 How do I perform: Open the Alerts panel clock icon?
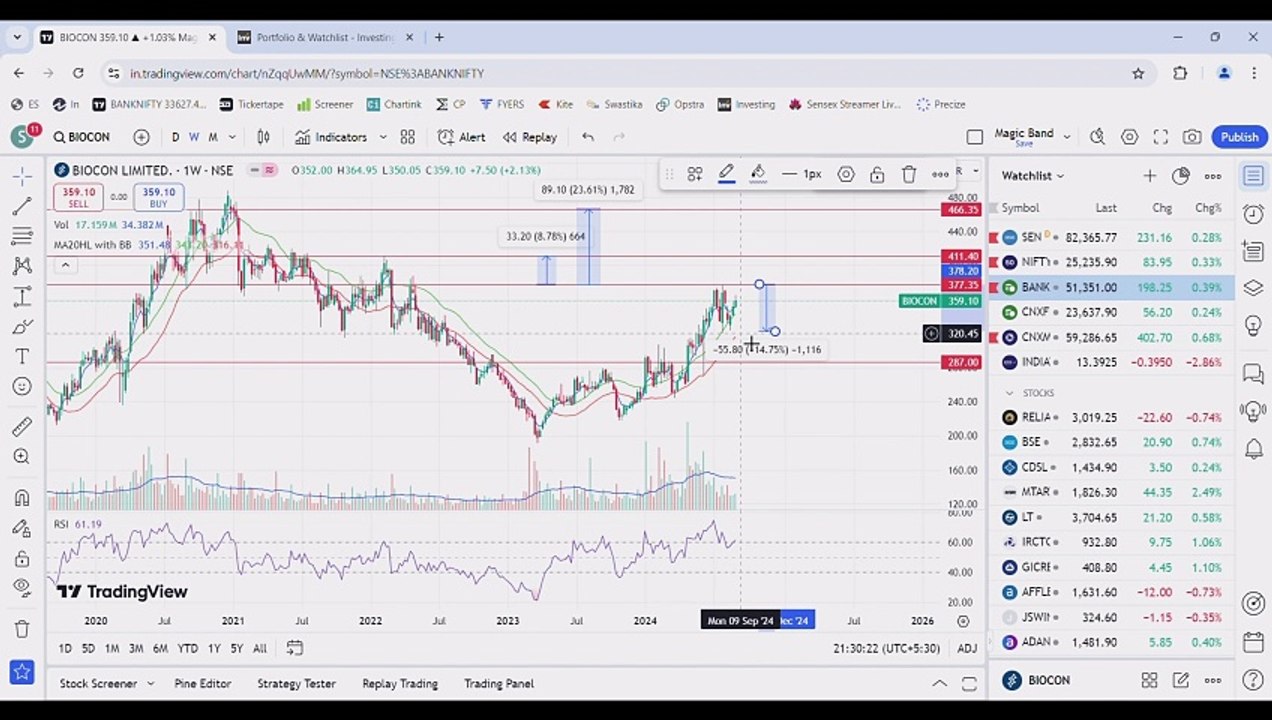click(1253, 213)
